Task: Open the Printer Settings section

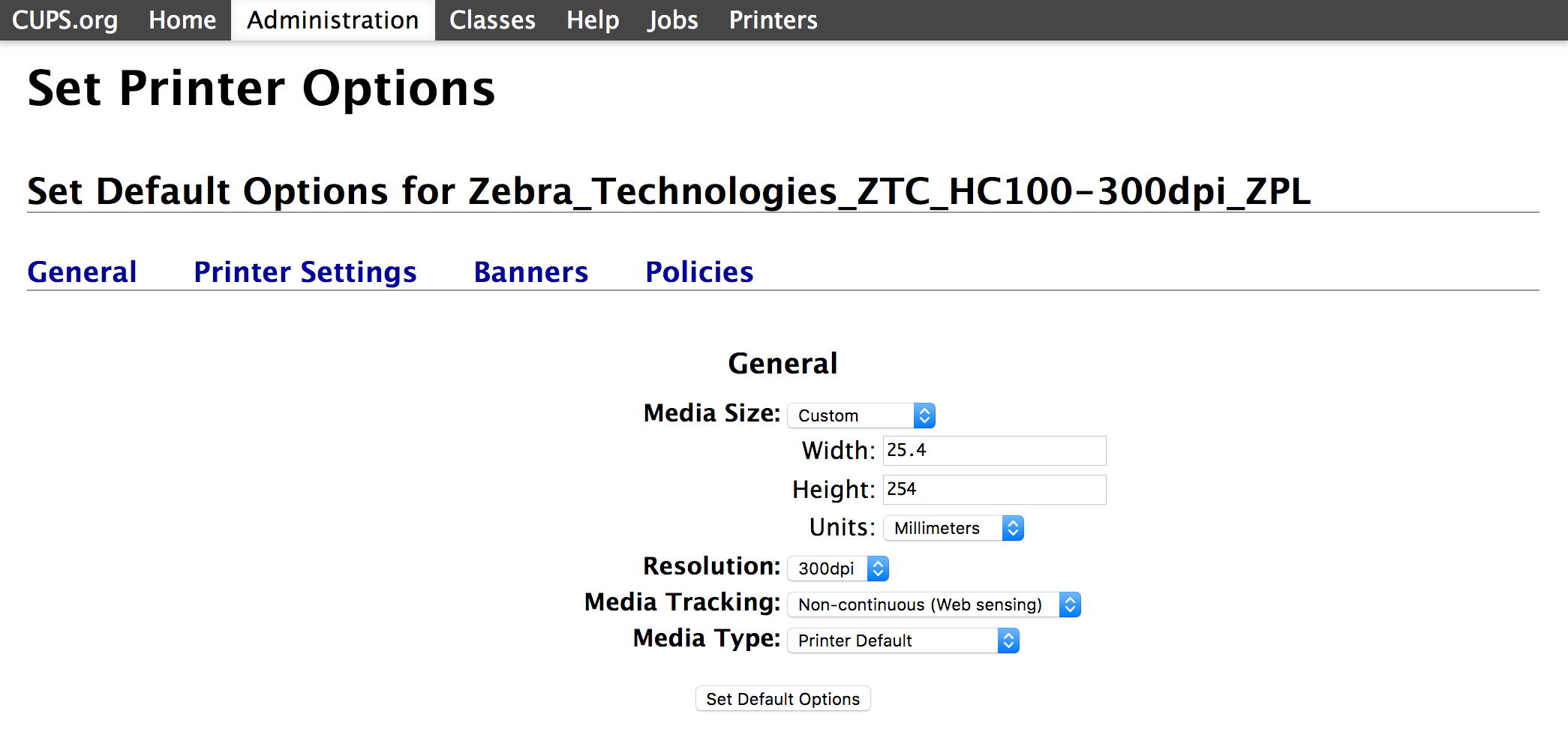Action: click(x=305, y=271)
